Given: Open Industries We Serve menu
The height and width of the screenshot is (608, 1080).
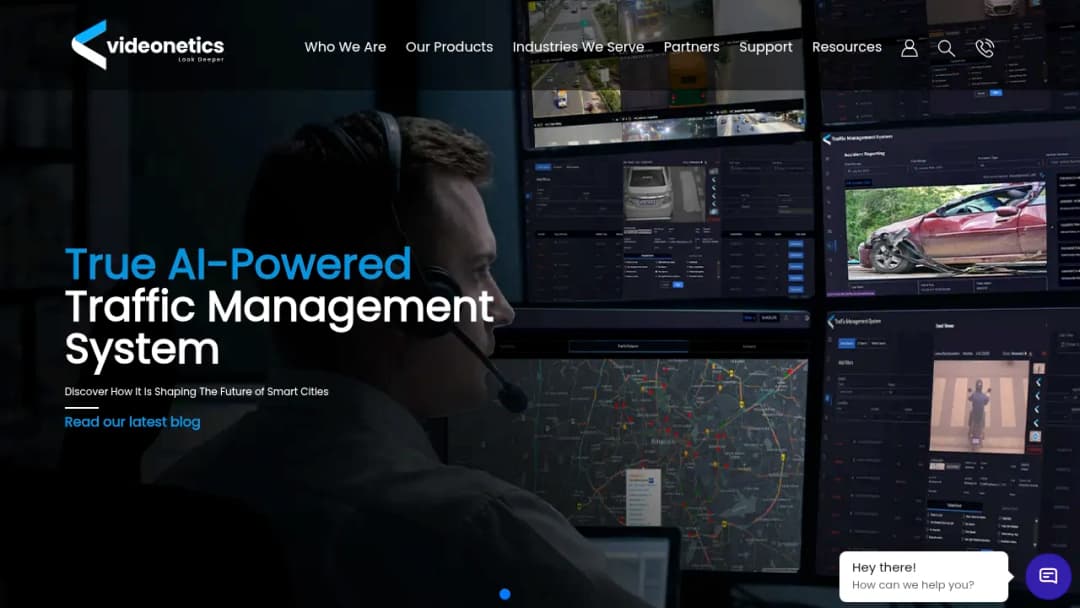Looking at the screenshot, I should click(x=579, y=47).
